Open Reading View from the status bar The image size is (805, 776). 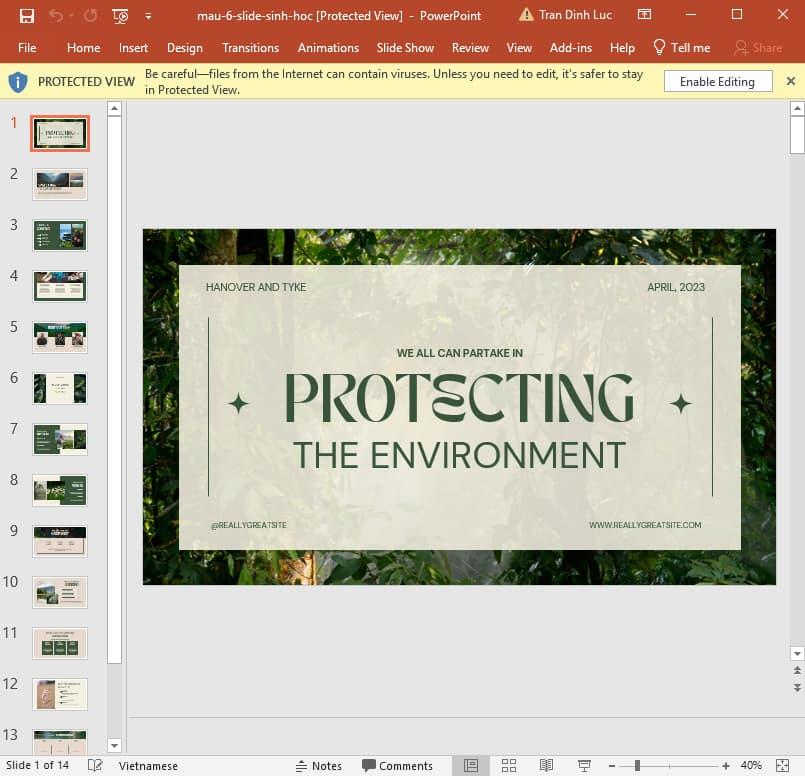point(547,765)
